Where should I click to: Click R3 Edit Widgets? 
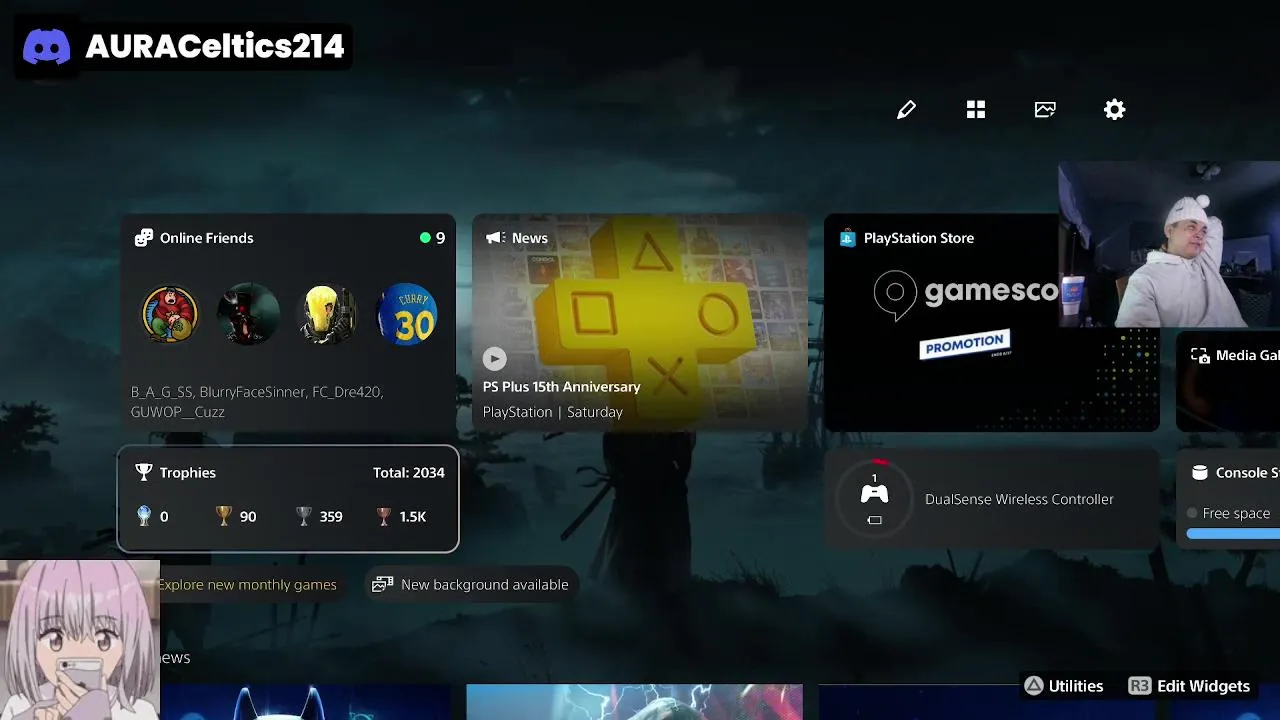1189,686
